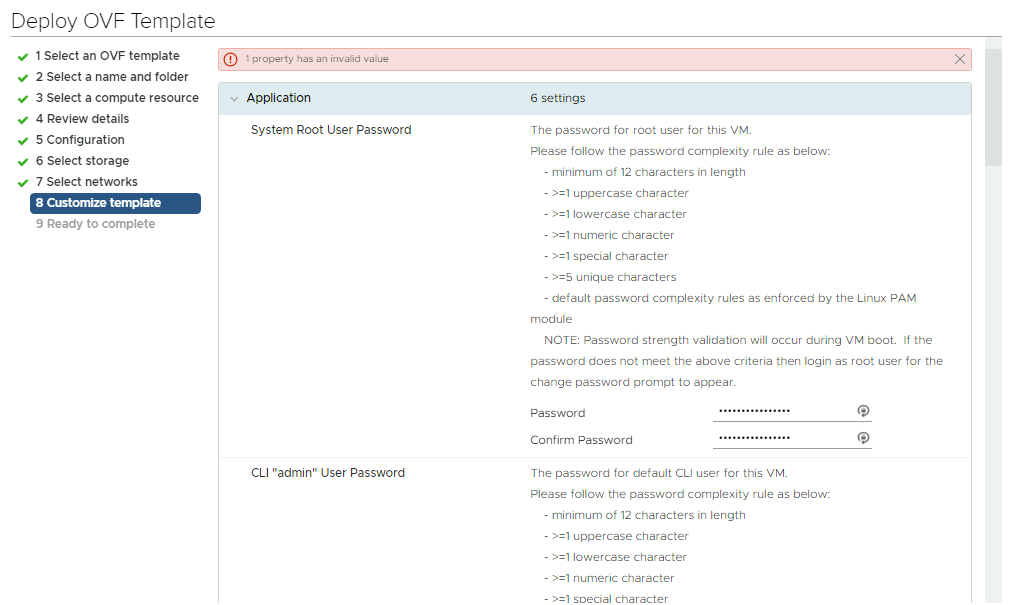
Task: Show the root Password field contents
Action: (863, 411)
